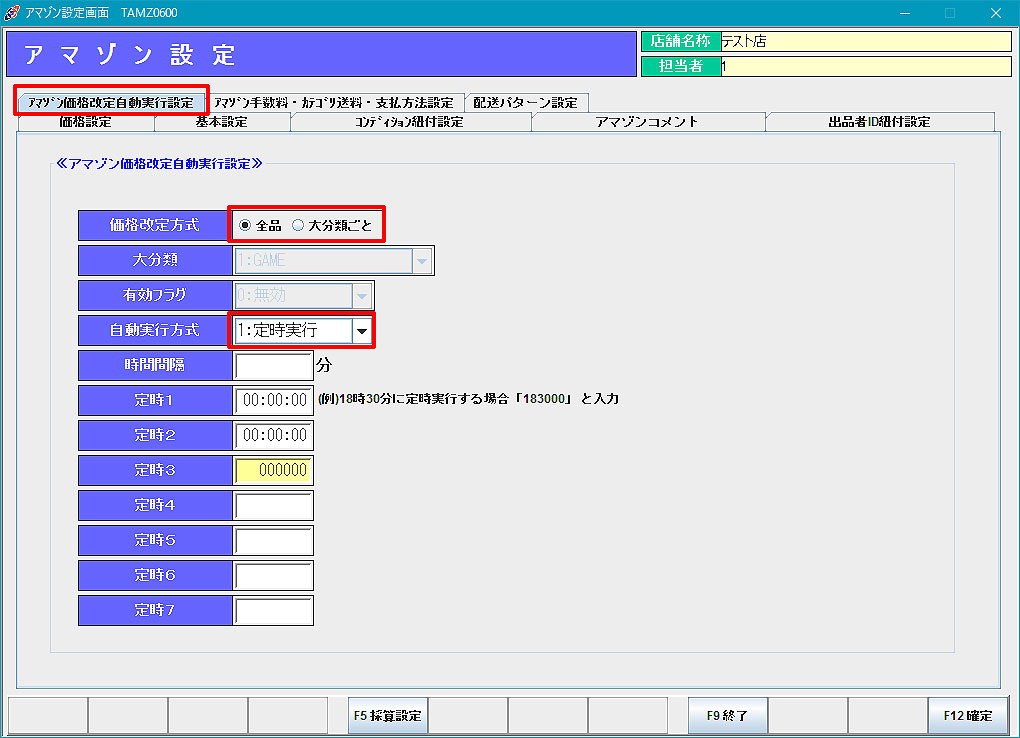Click the app icon in title bar
The height and width of the screenshot is (738, 1020).
pos(11,12)
